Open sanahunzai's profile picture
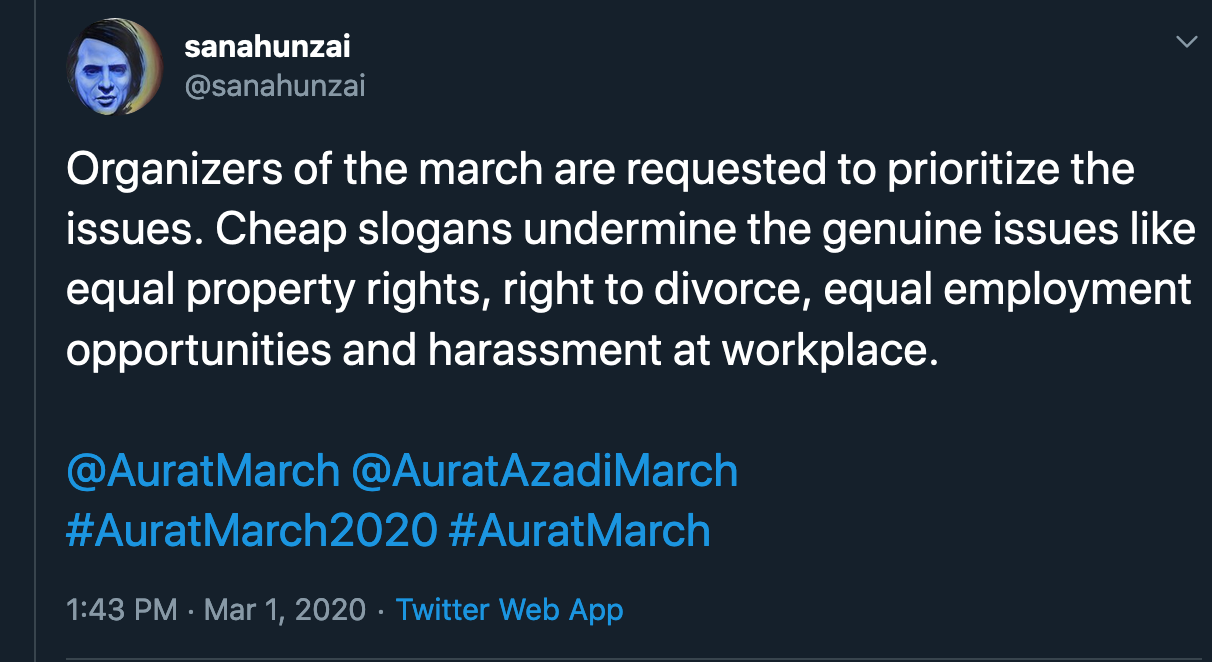The height and width of the screenshot is (662, 1212). 113,67
